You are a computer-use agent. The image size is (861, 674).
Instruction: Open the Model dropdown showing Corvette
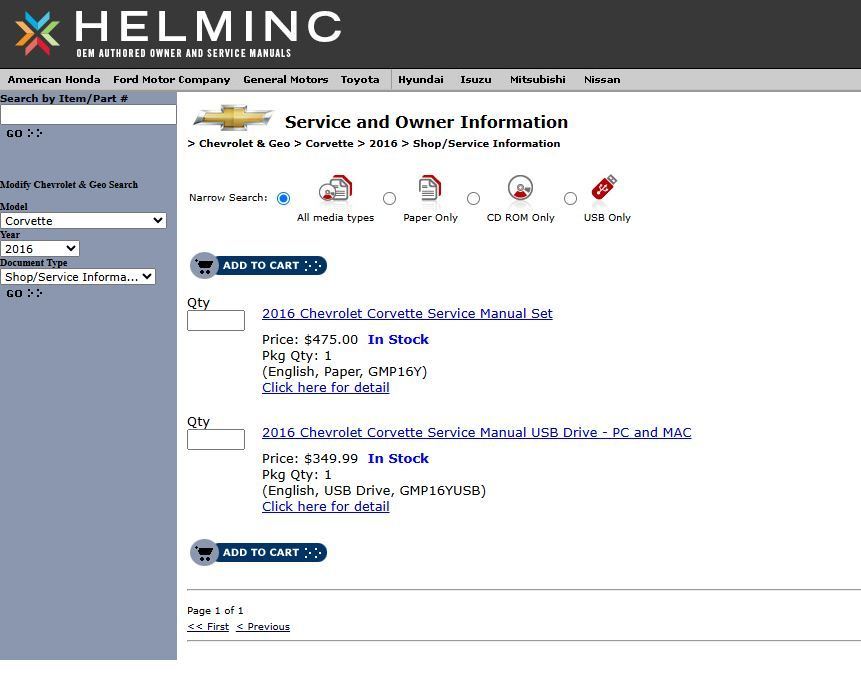[83, 220]
